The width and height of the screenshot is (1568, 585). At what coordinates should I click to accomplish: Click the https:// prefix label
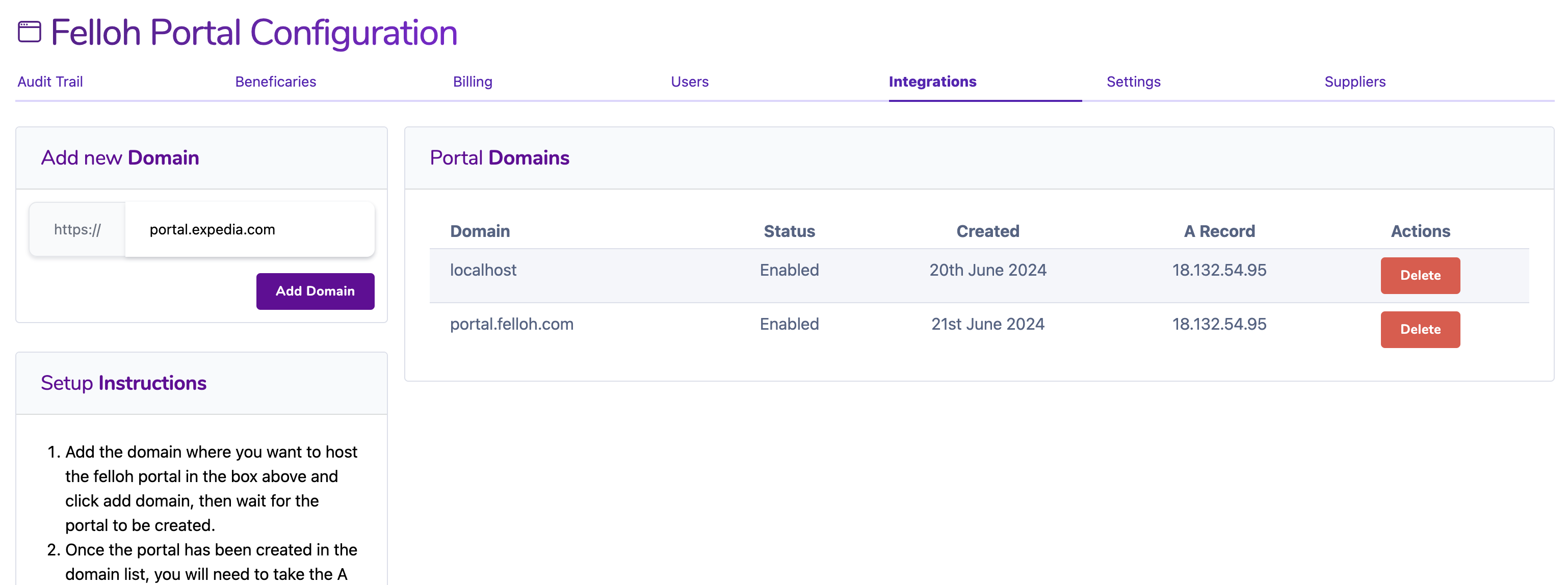click(x=77, y=229)
